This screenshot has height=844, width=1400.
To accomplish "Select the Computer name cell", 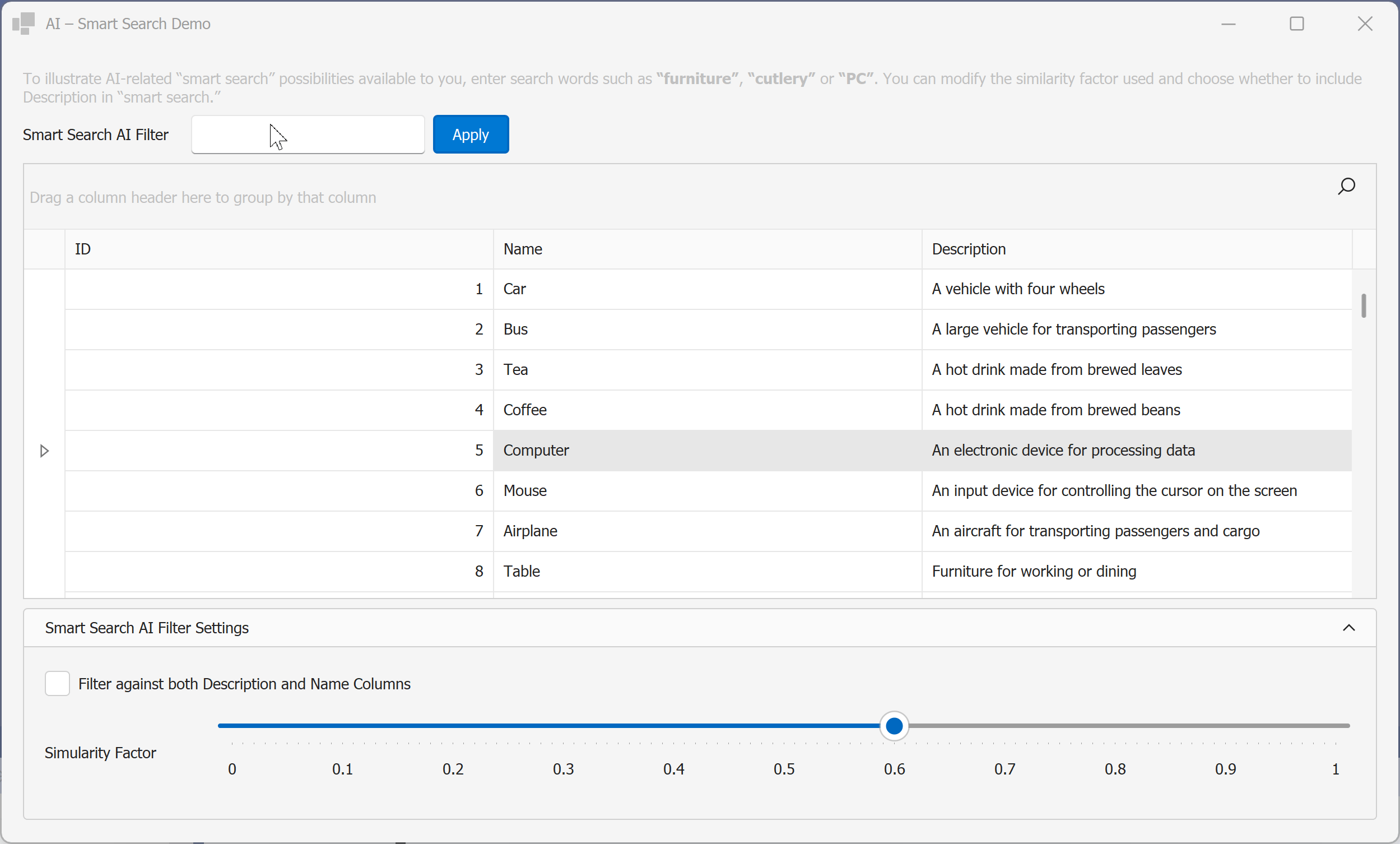I will tap(708, 451).
